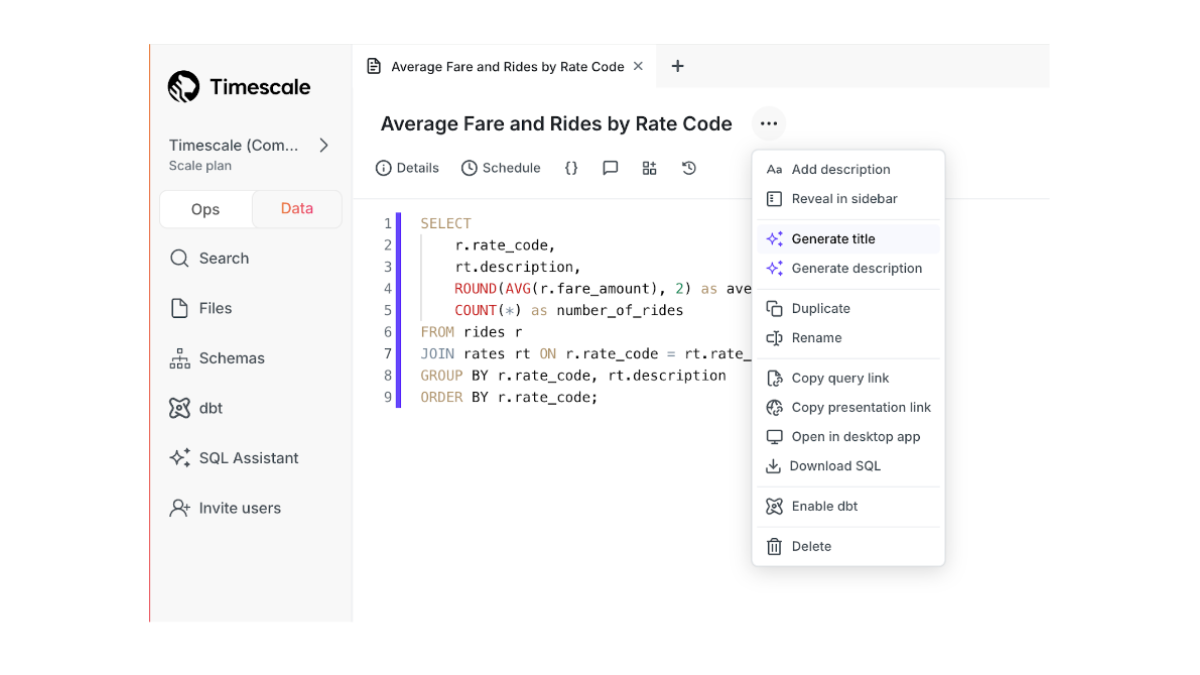Open the comments speech bubble icon
The width and height of the screenshot is (1200, 675).
[x=610, y=168]
